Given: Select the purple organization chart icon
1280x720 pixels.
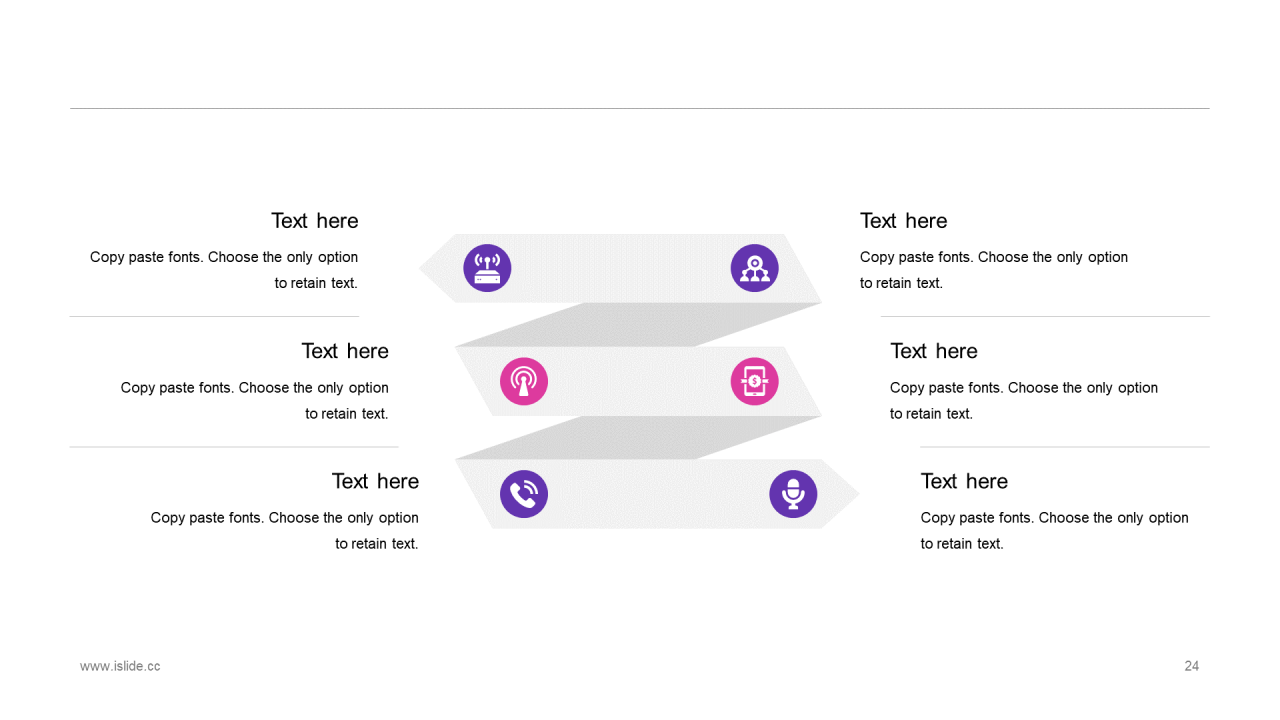Looking at the screenshot, I should 755,268.
